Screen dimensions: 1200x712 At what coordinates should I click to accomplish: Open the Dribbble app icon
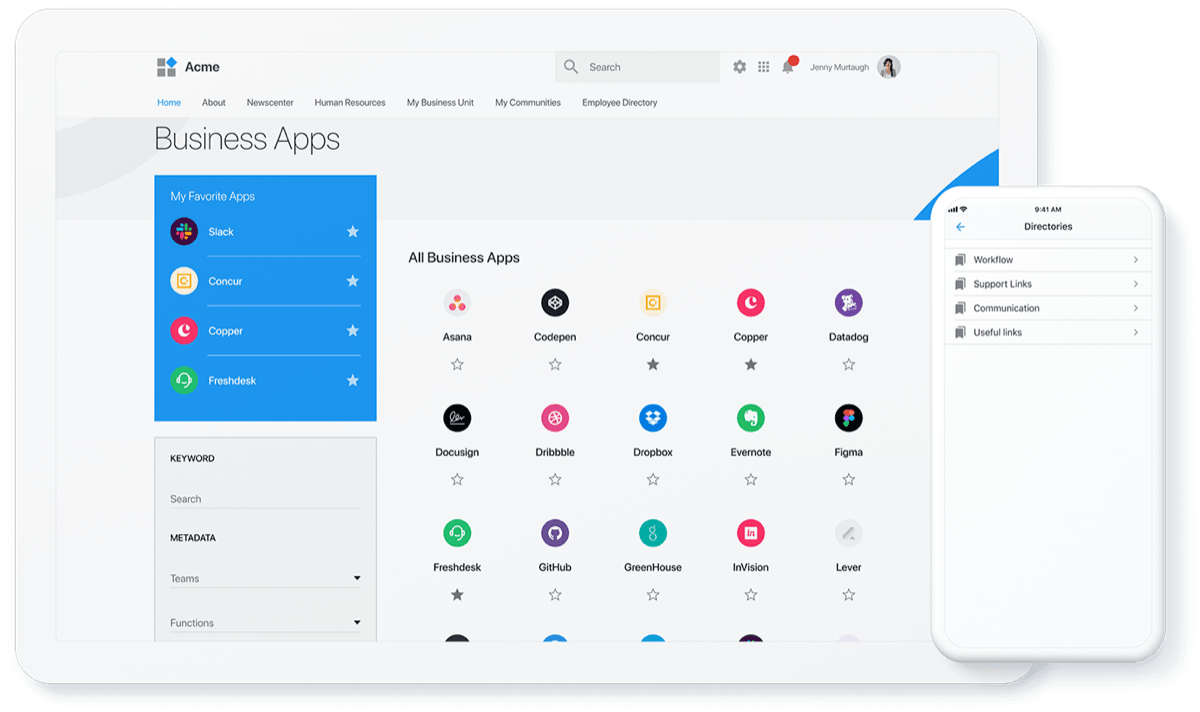[555, 418]
